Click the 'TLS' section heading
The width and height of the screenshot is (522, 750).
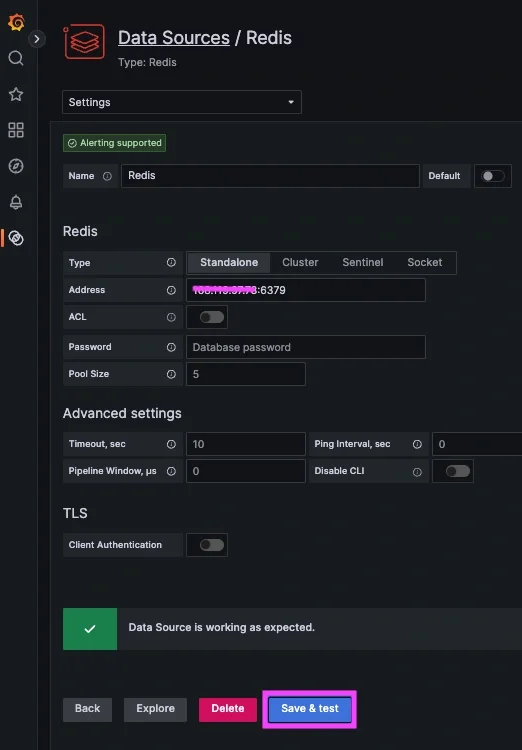pos(75,513)
